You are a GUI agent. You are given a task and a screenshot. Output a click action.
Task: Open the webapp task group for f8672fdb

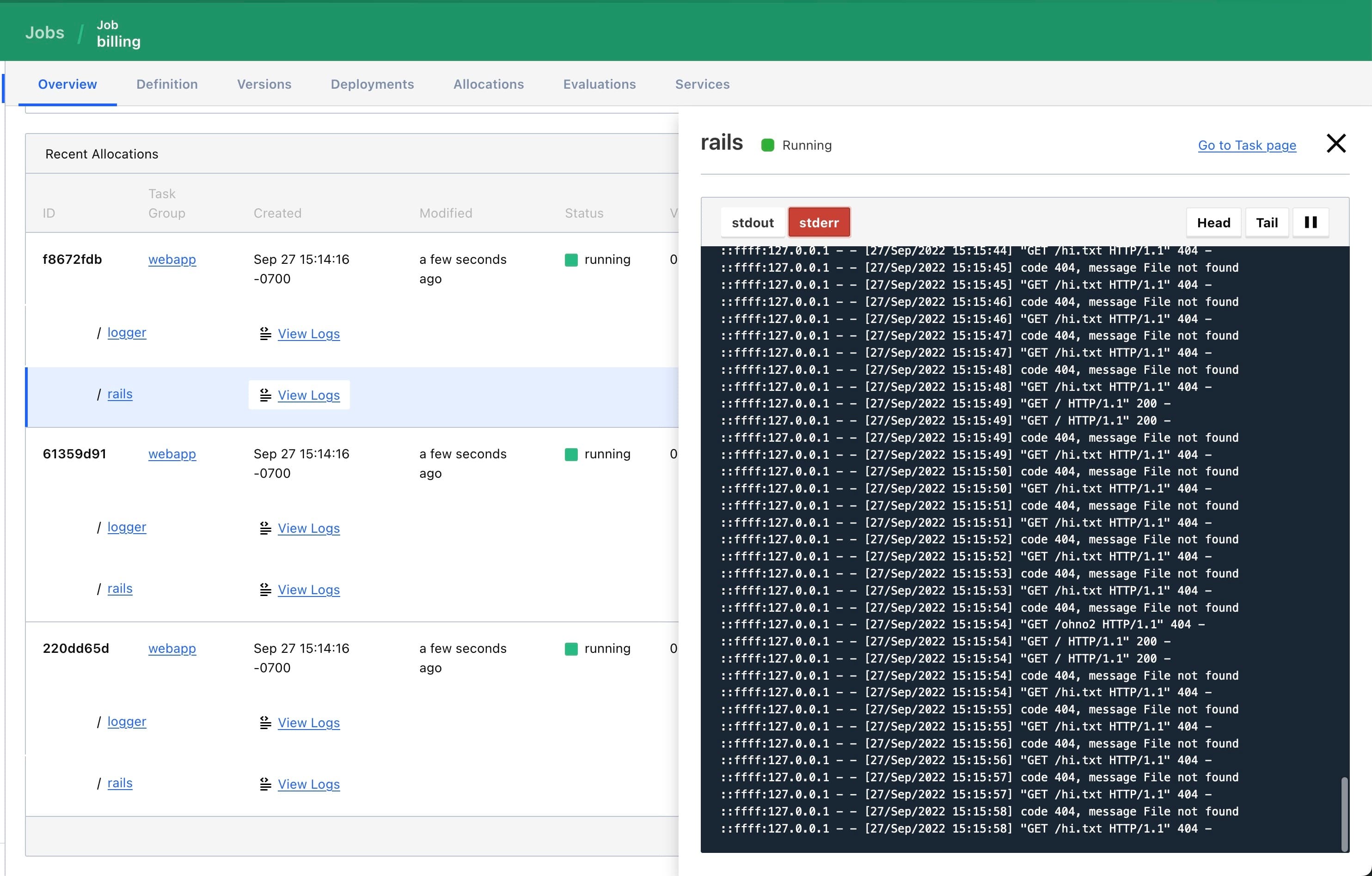click(172, 259)
